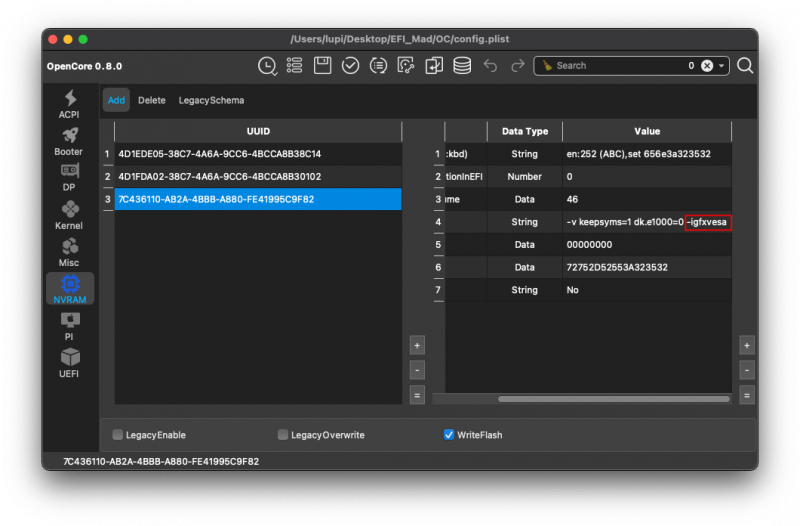Open the UEFI section

click(x=69, y=363)
